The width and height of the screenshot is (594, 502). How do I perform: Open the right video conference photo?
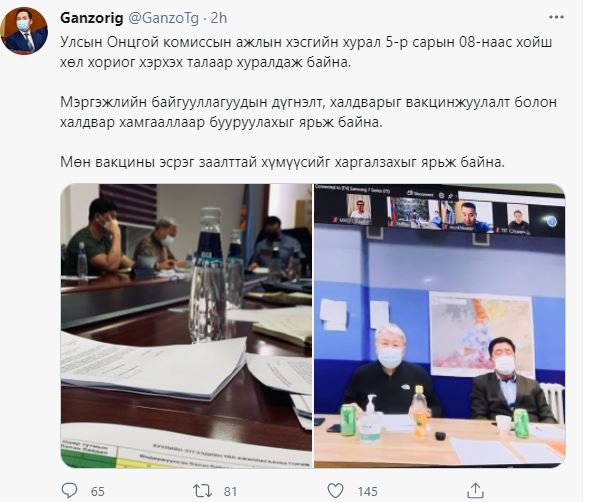click(439, 326)
